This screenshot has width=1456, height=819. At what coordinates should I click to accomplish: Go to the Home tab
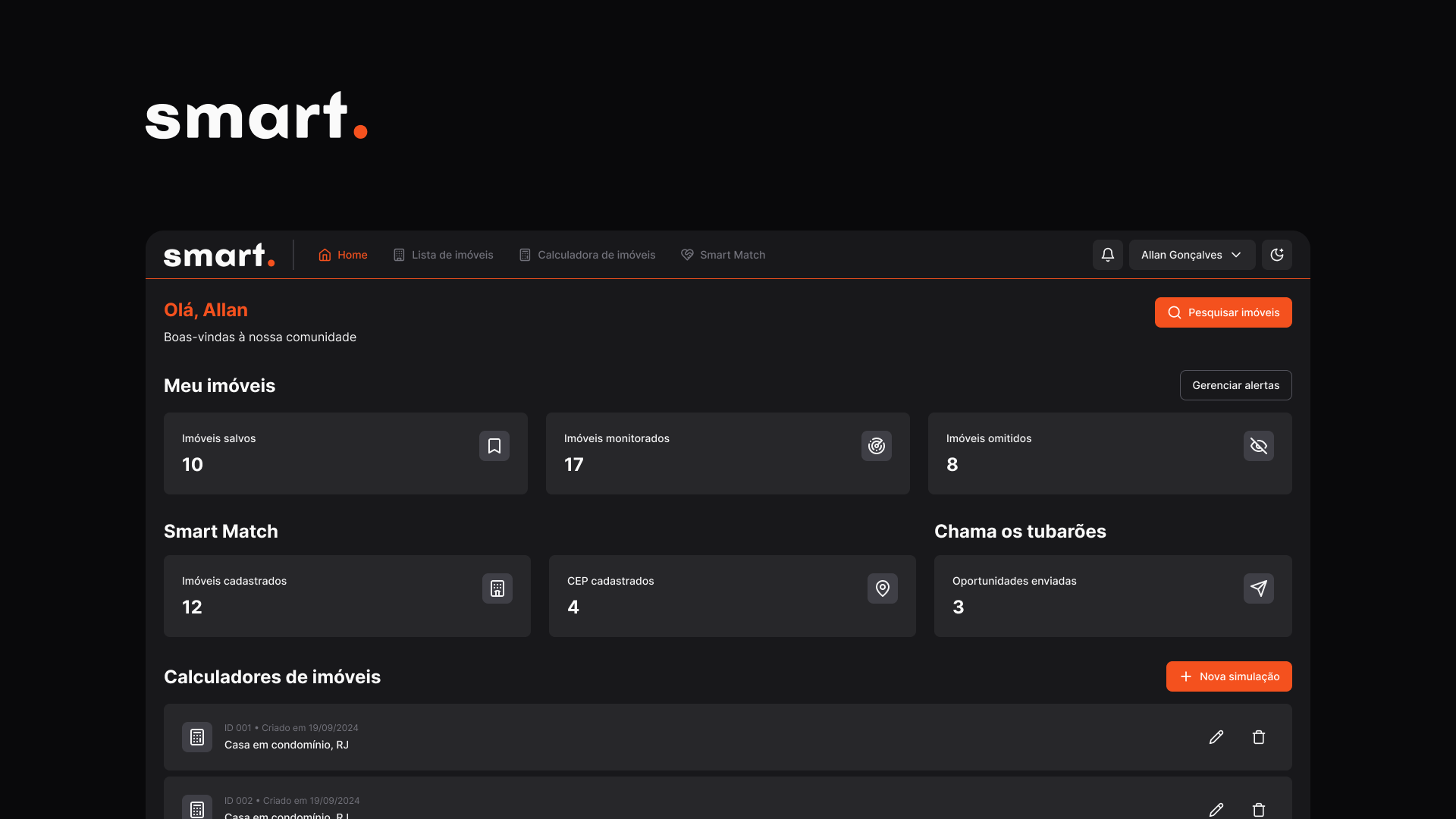[x=343, y=255]
